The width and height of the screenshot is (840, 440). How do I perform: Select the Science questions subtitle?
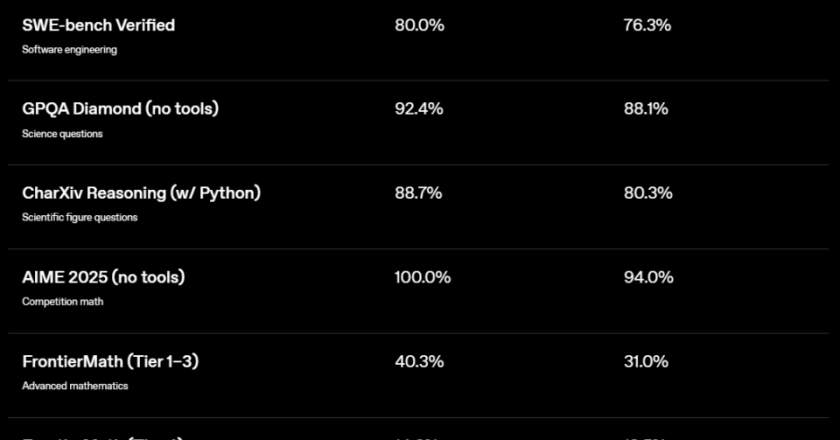tap(62, 133)
